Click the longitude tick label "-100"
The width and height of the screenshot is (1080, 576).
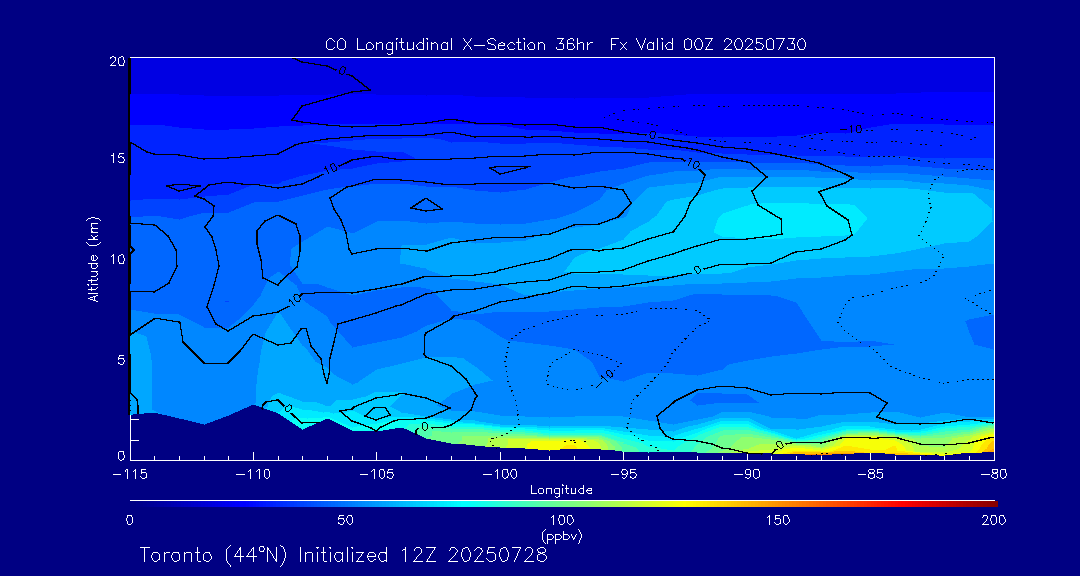click(500, 475)
